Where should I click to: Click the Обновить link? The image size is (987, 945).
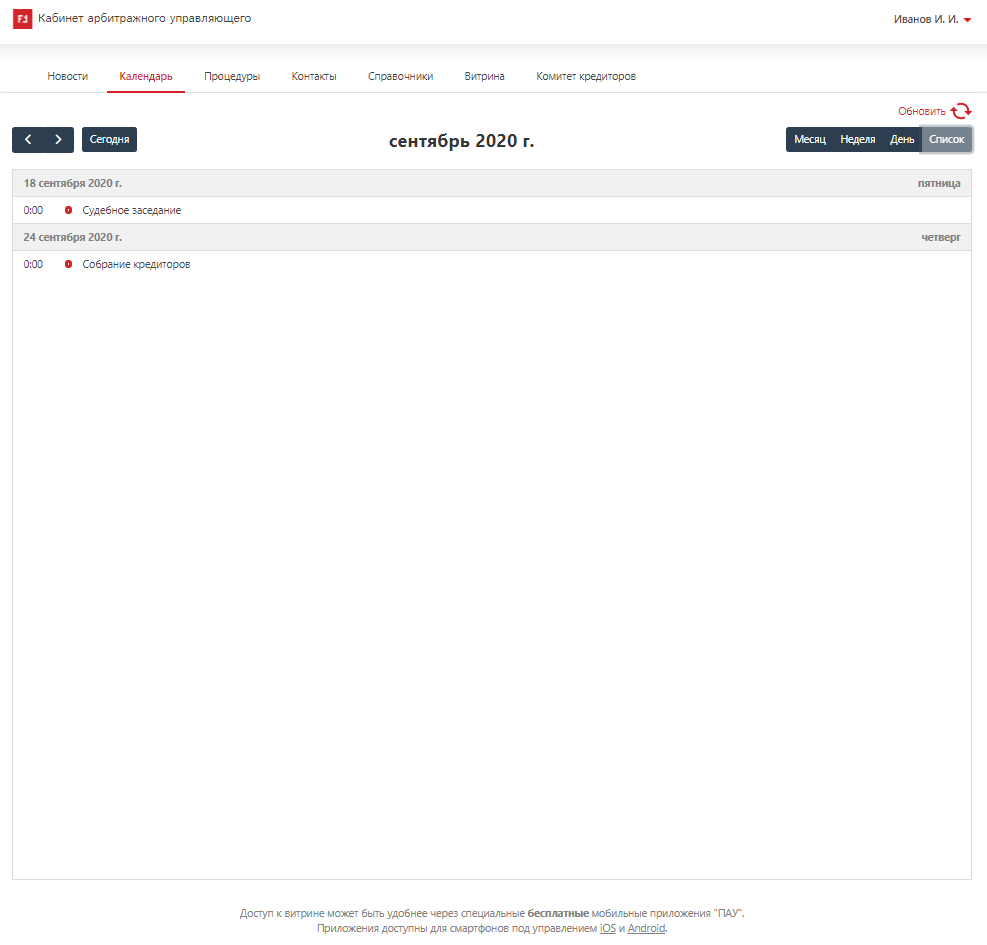click(921, 111)
